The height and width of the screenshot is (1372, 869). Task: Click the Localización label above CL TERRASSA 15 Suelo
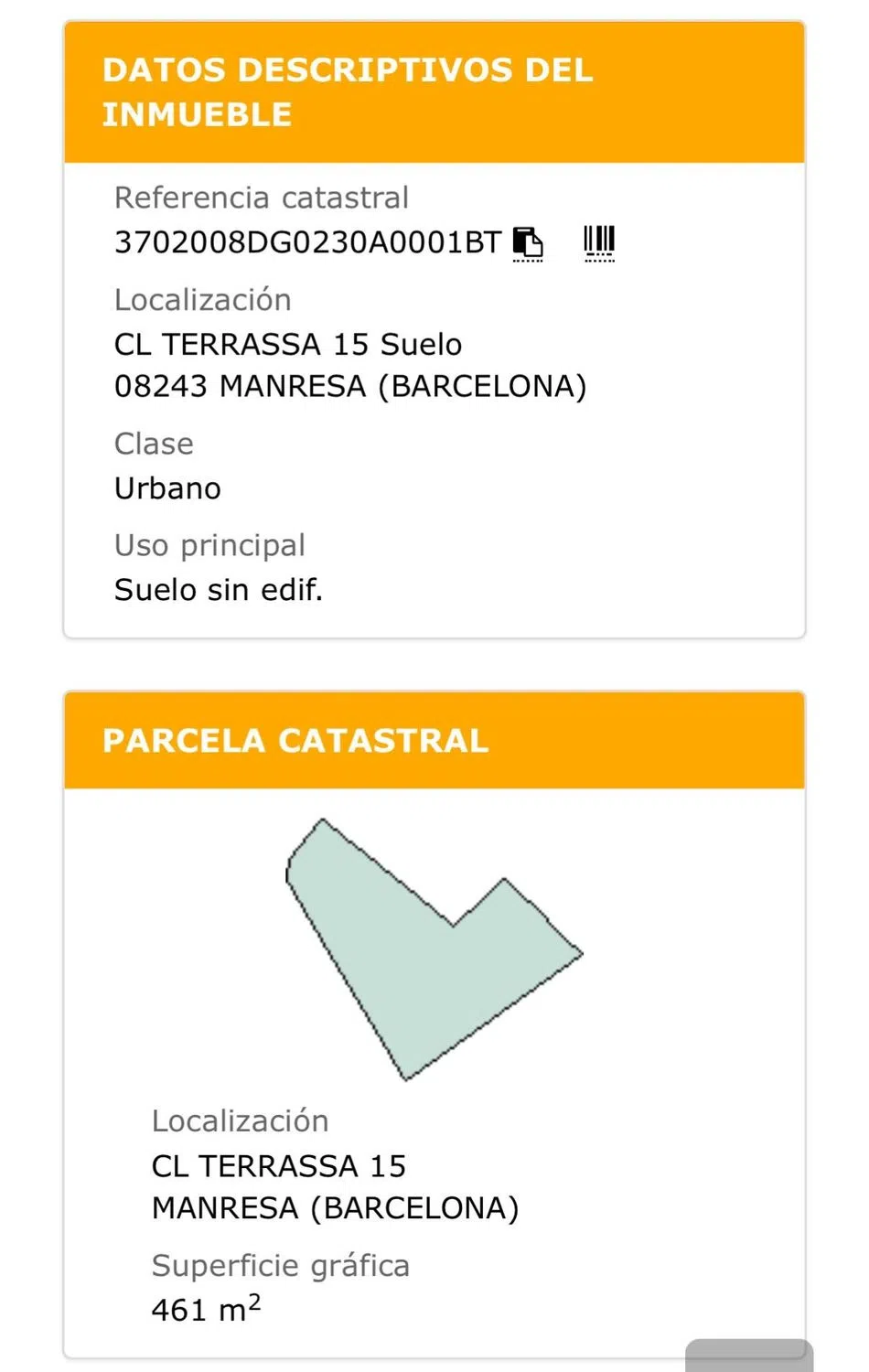203,300
